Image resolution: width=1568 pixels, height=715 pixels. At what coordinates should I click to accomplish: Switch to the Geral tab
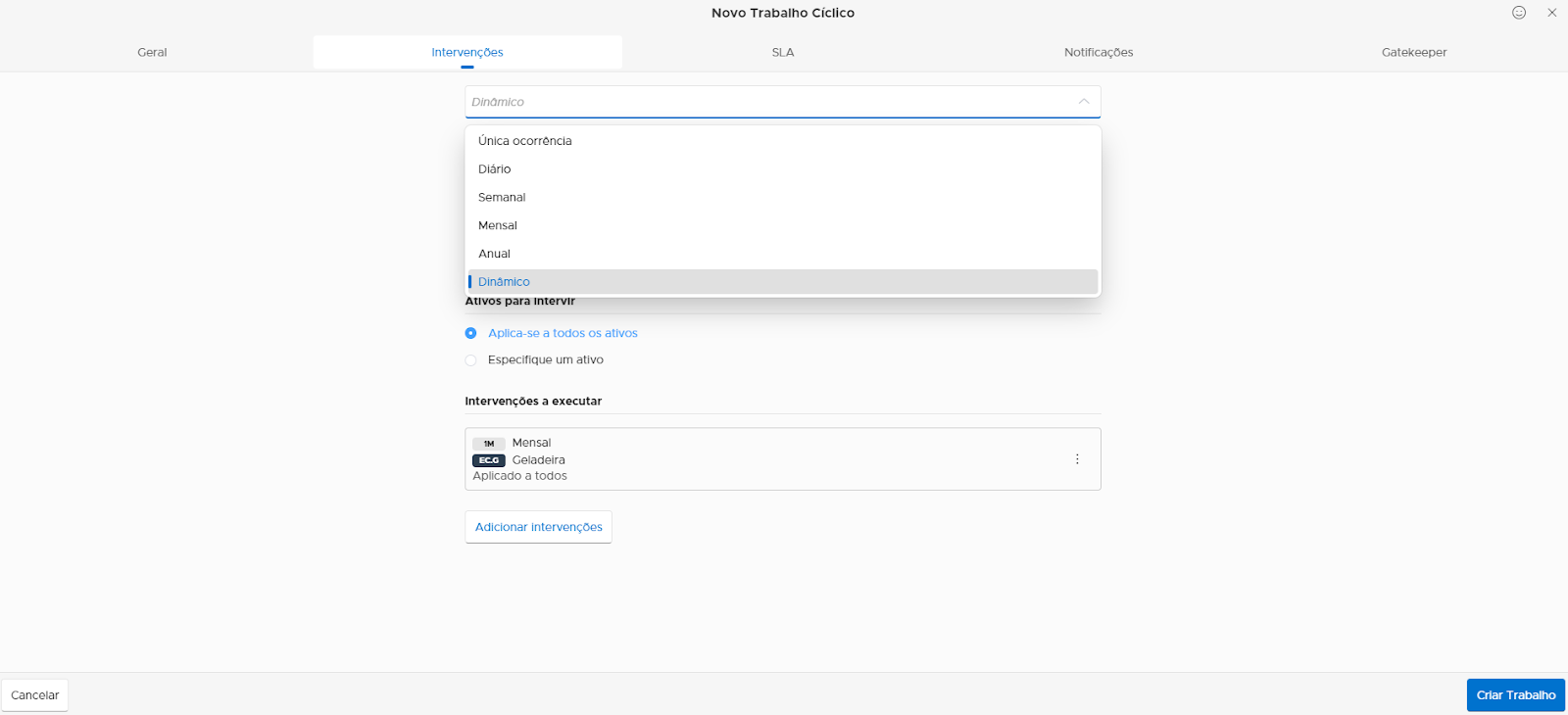[x=152, y=53]
